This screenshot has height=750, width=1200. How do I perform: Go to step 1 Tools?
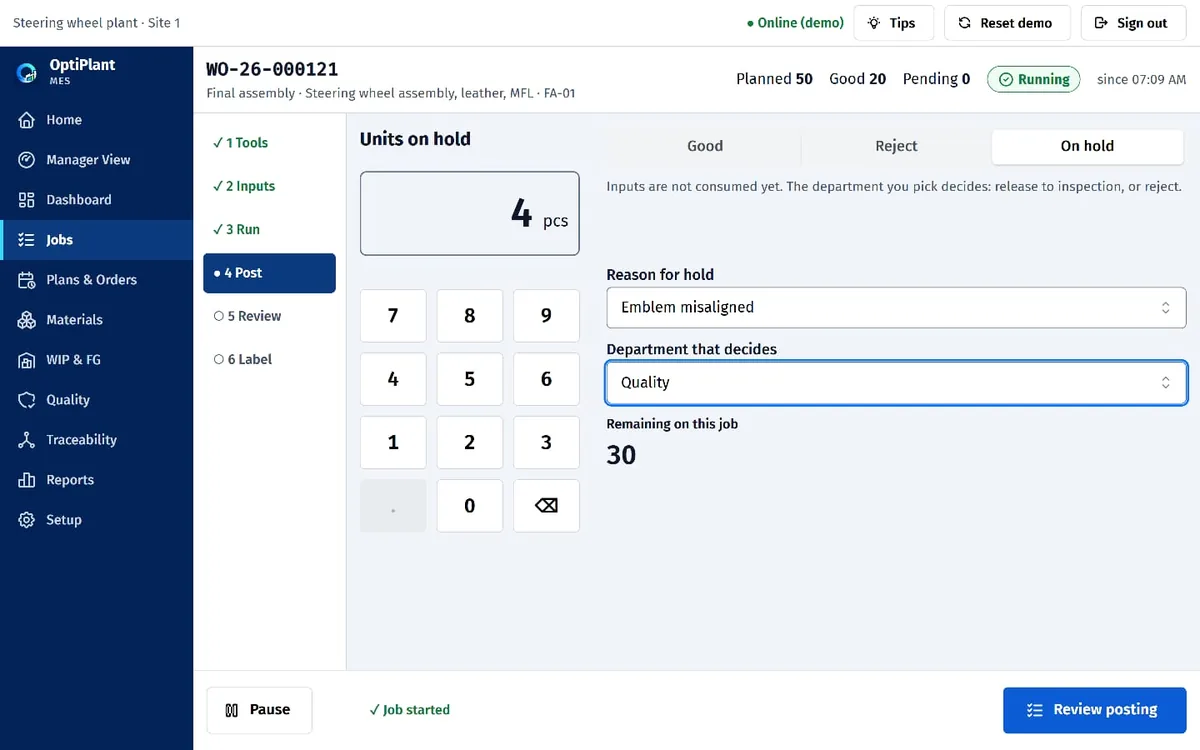269,143
